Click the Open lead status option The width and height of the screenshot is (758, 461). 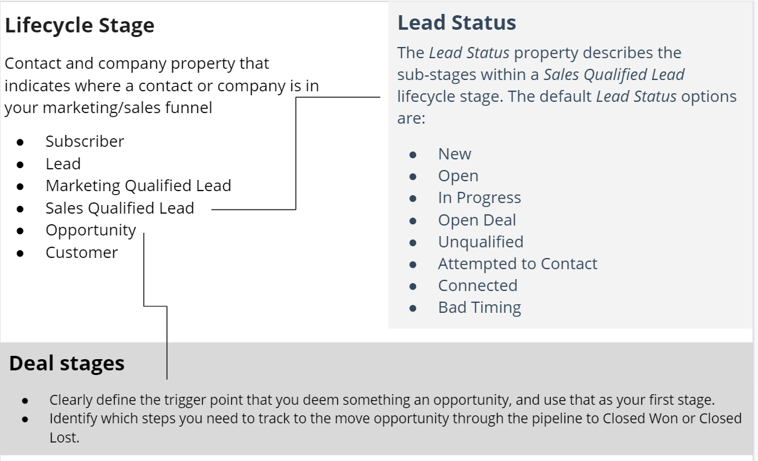point(458,176)
